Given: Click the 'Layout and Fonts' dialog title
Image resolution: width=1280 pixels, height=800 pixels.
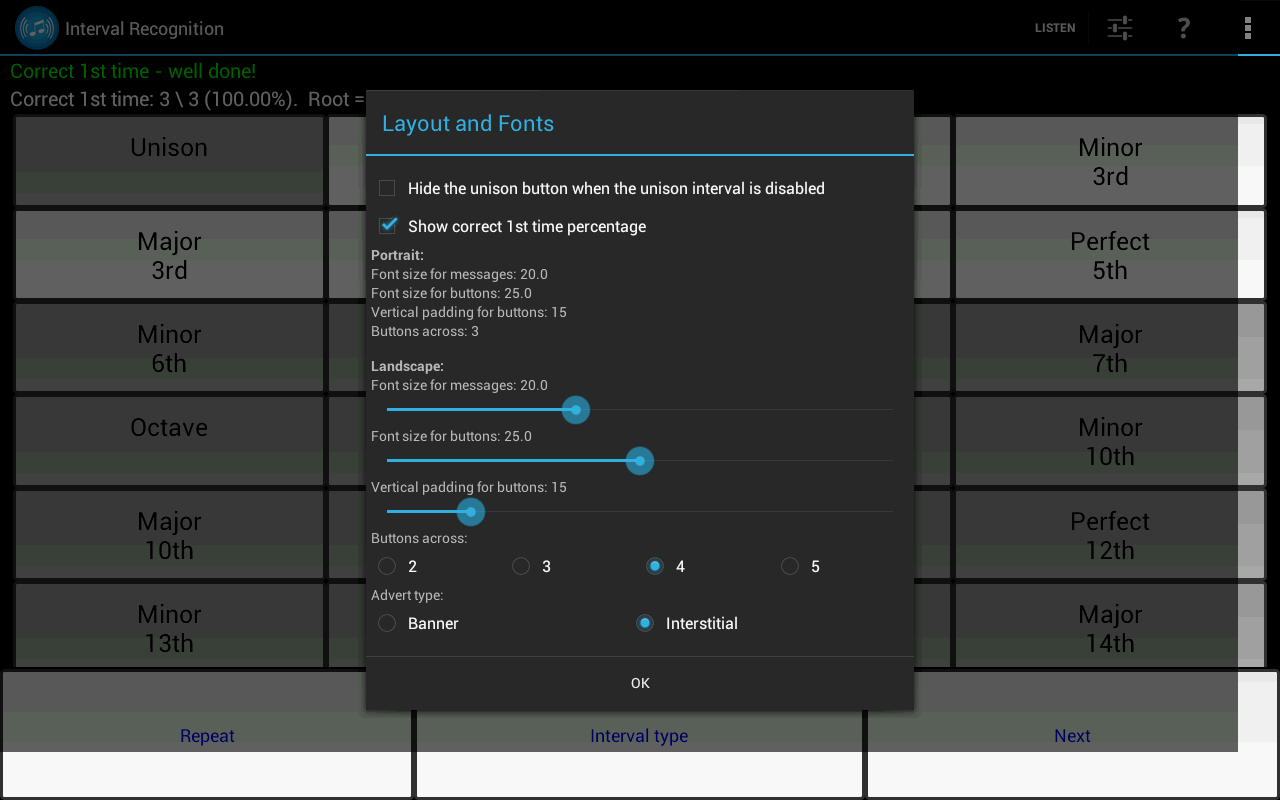Looking at the screenshot, I should 468,123.
